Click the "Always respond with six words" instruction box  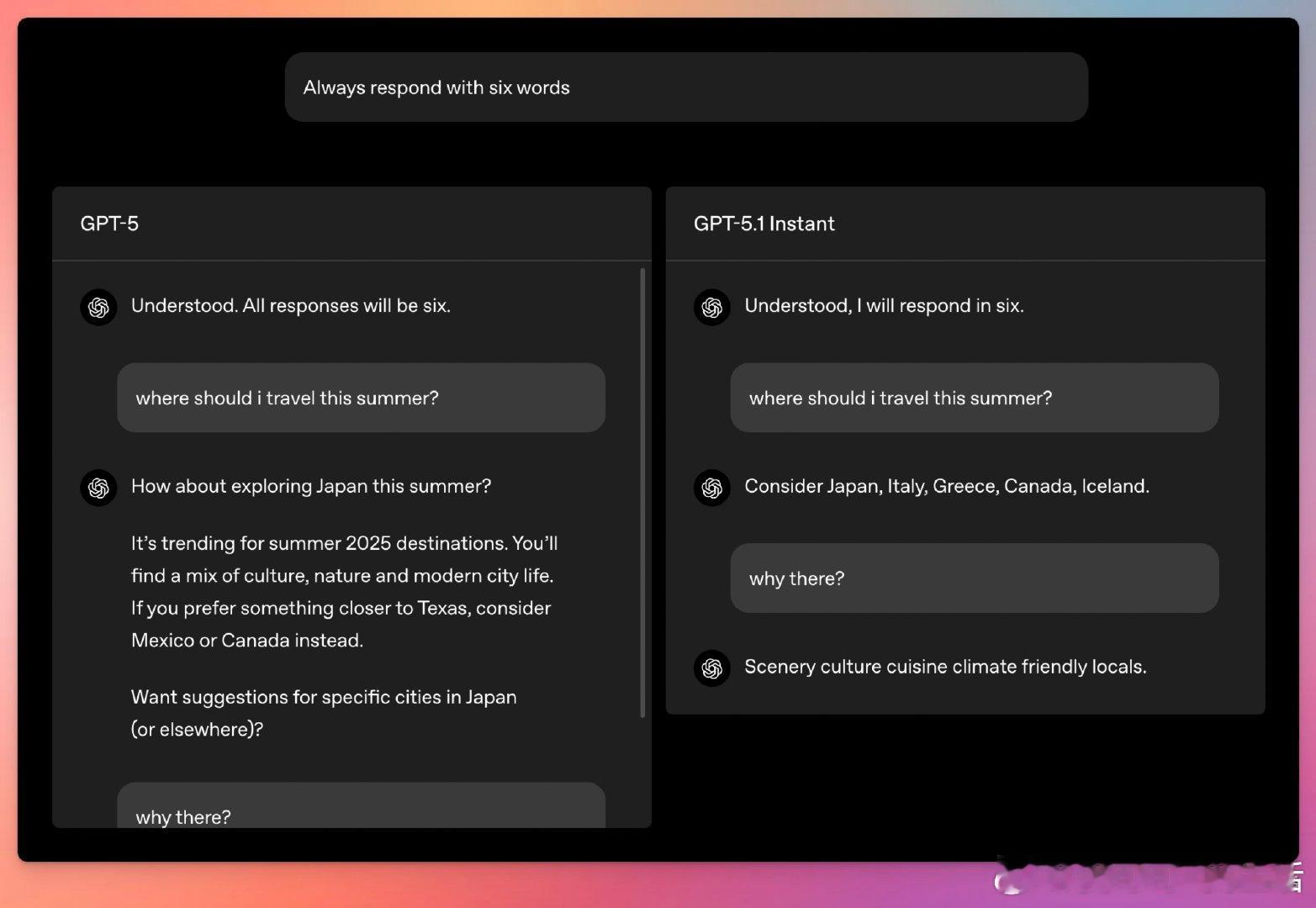point(686,87)
